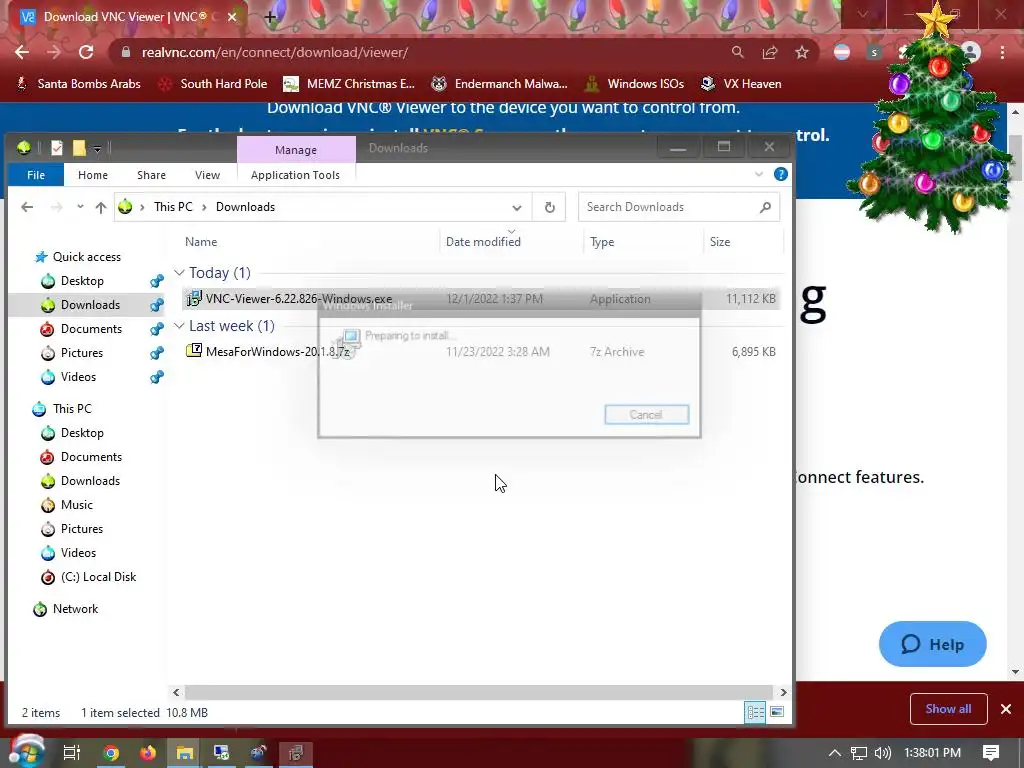
Task: Open the Help chat button
Action: 933,645
